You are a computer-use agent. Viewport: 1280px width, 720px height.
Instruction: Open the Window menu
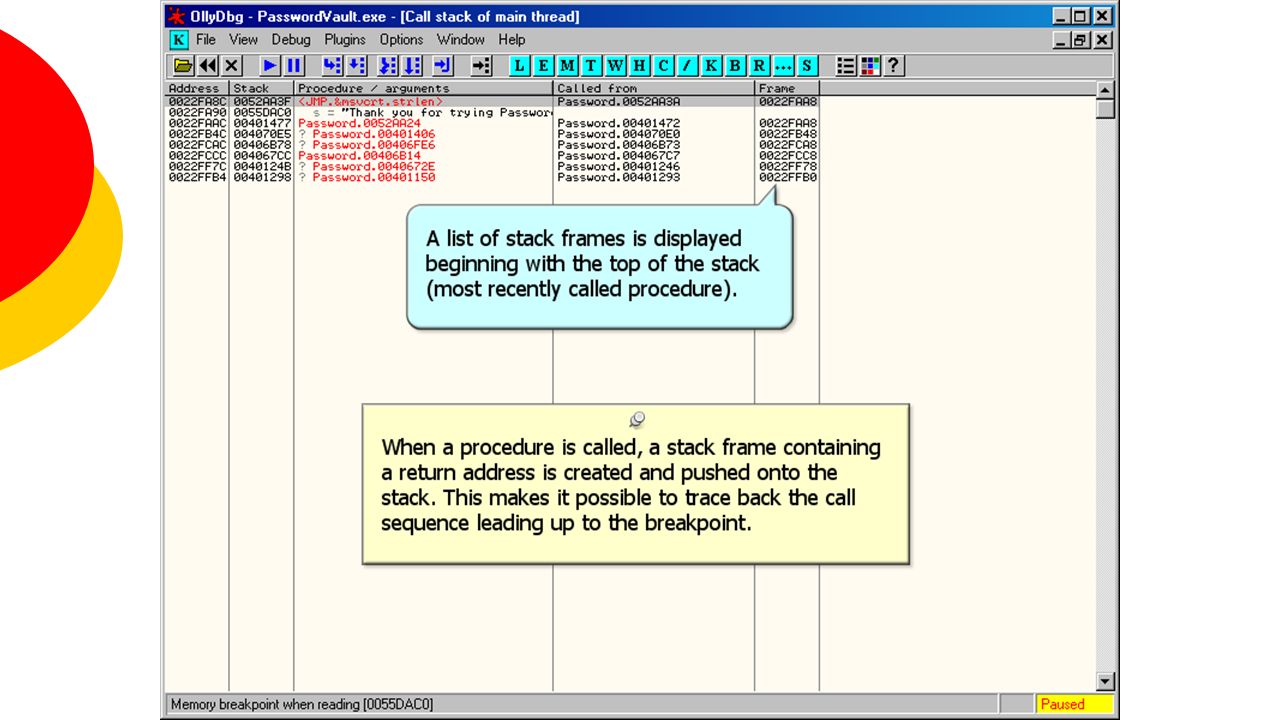460,40
